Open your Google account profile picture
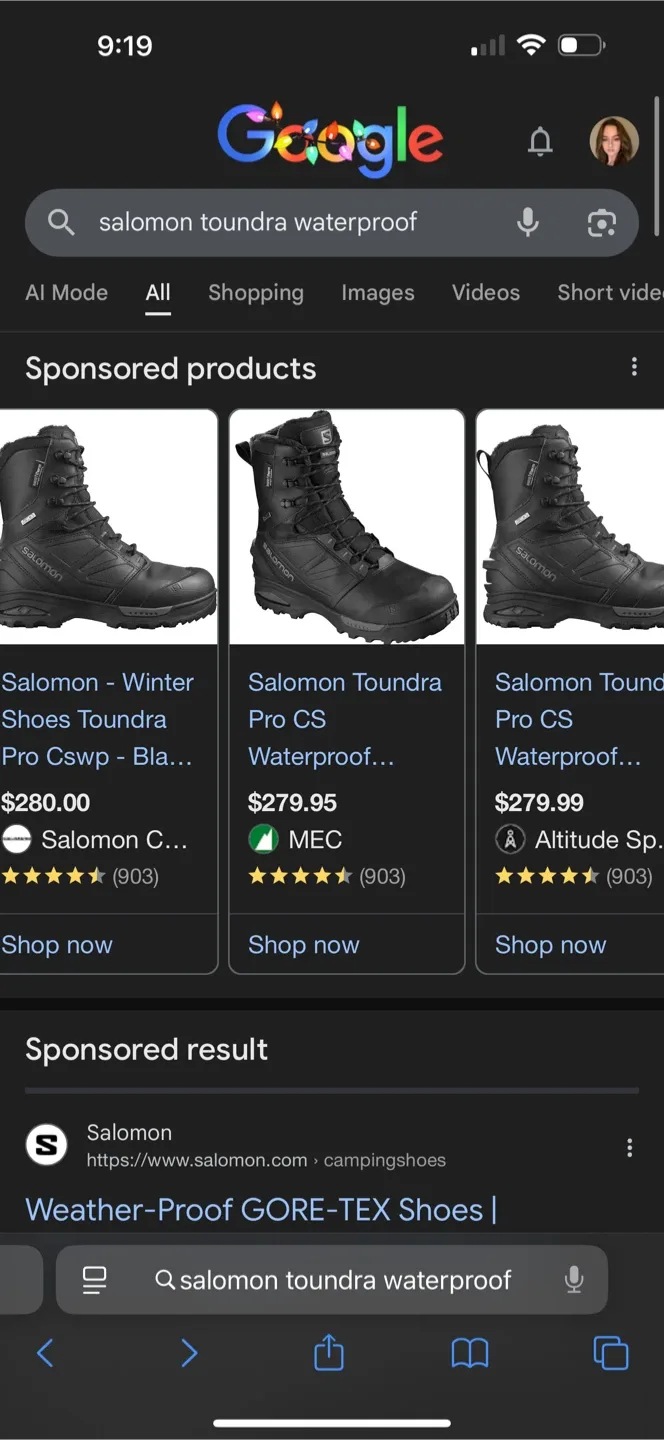Viewport: 664px width, 1440px height. point(614,141)
